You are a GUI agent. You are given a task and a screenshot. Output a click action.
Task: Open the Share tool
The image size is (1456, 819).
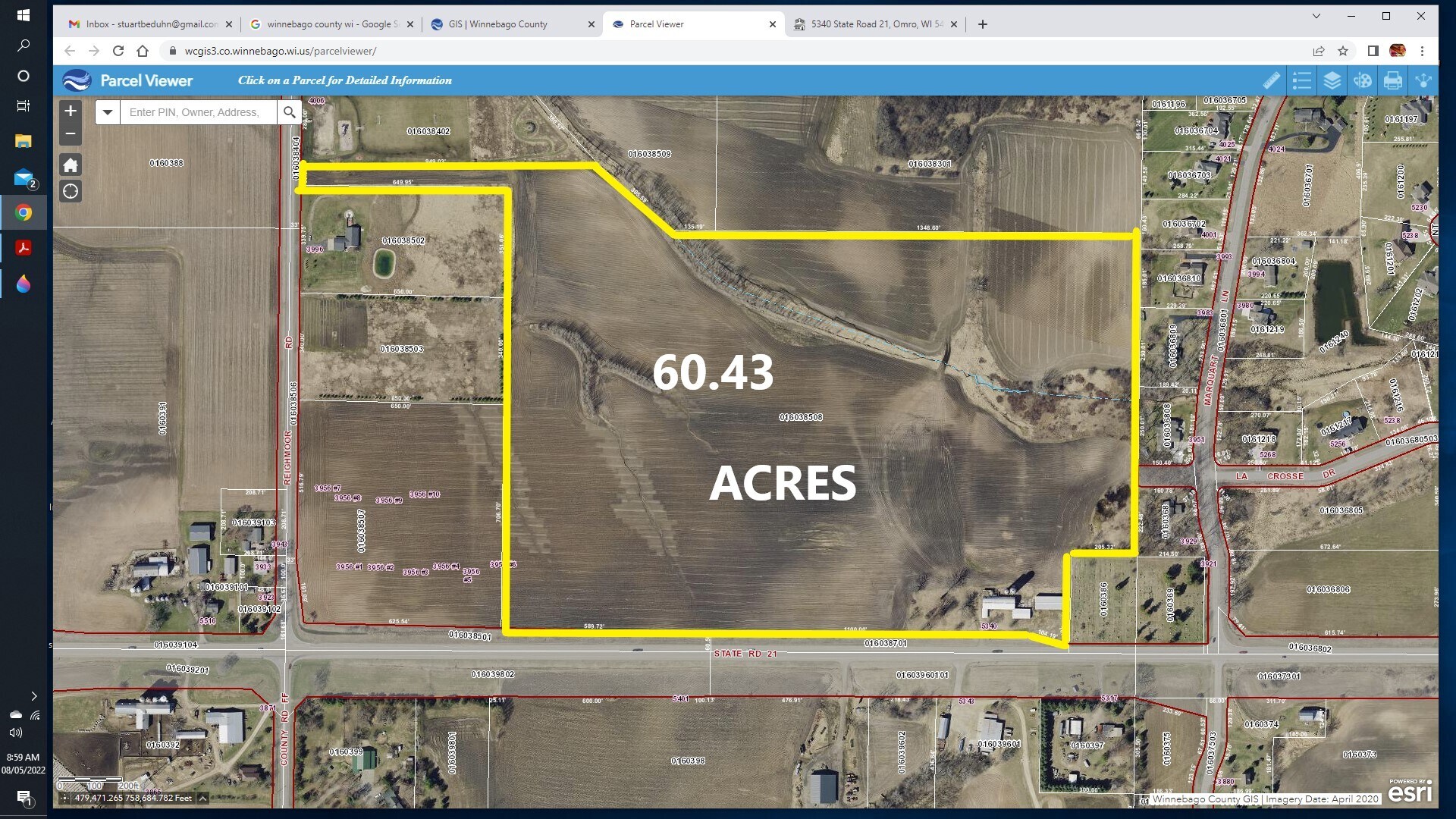coord(1423,80)
